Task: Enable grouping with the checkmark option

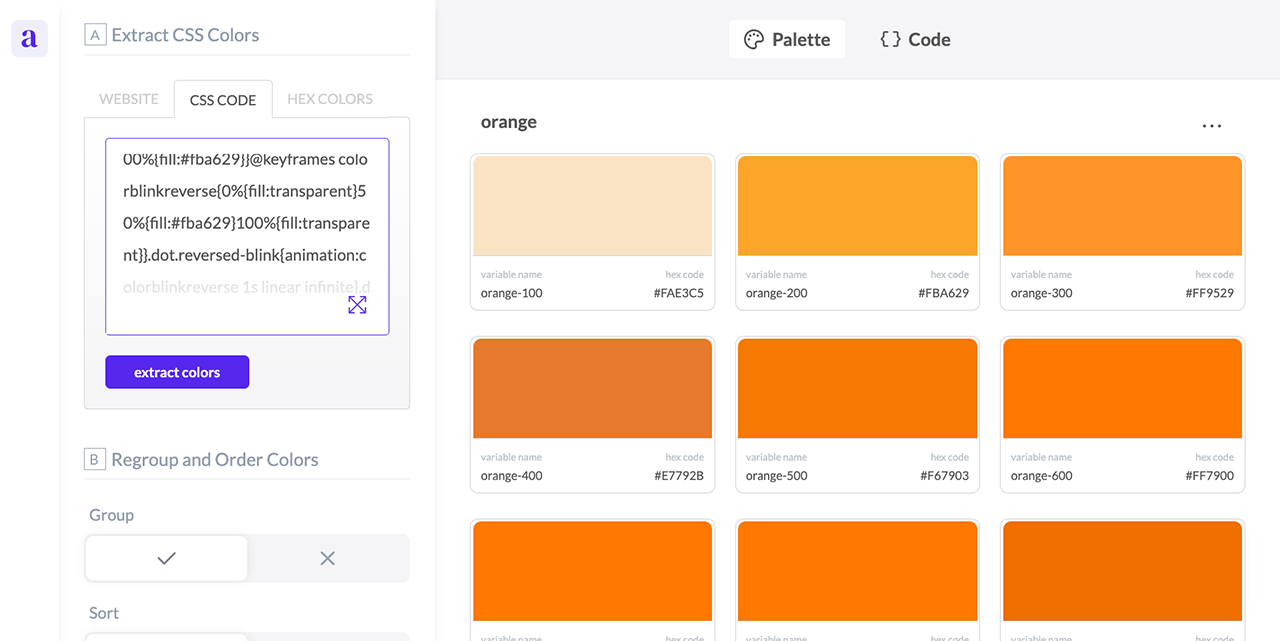Action: pos(166,558)
